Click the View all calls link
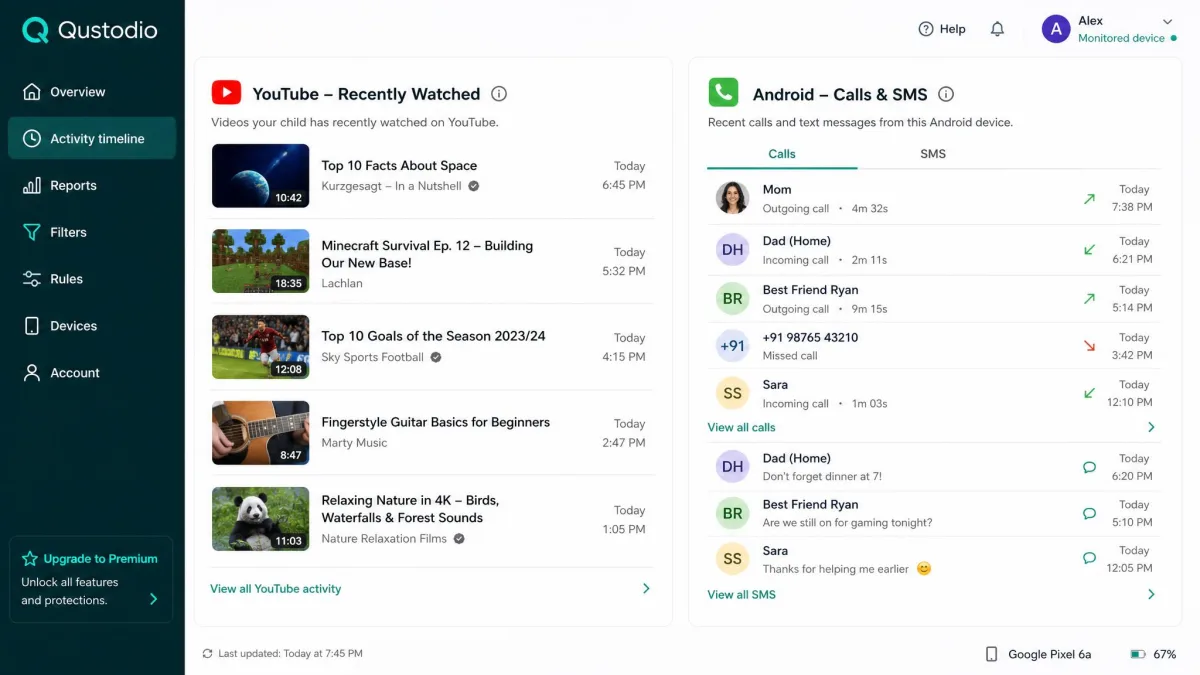This screenshot has width=1200, height=675. pyautogui.click(x=741, y=427)
